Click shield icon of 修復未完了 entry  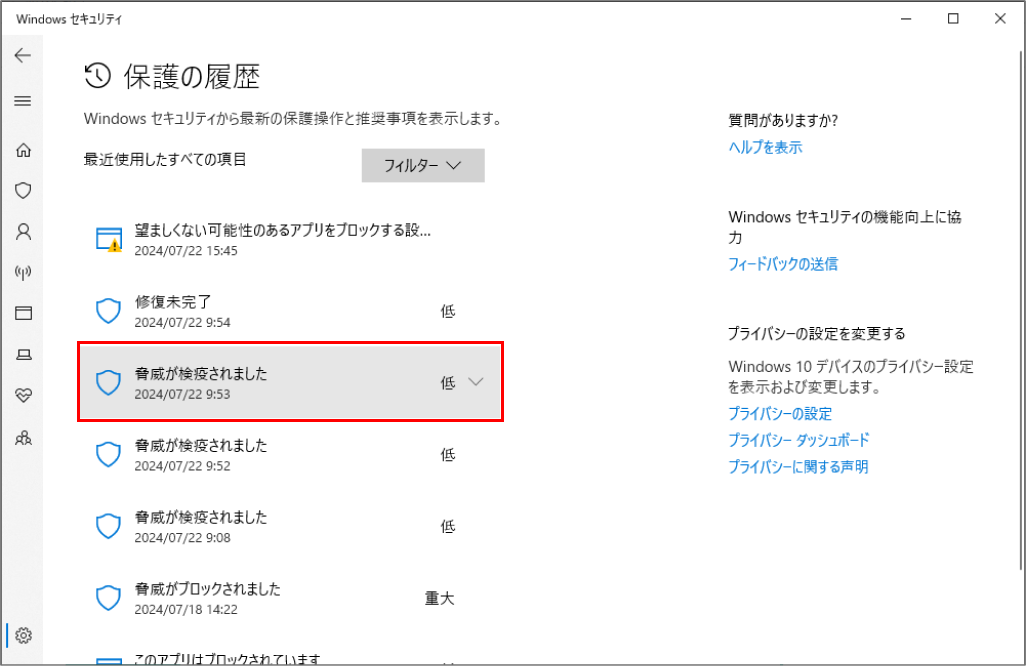109,311
